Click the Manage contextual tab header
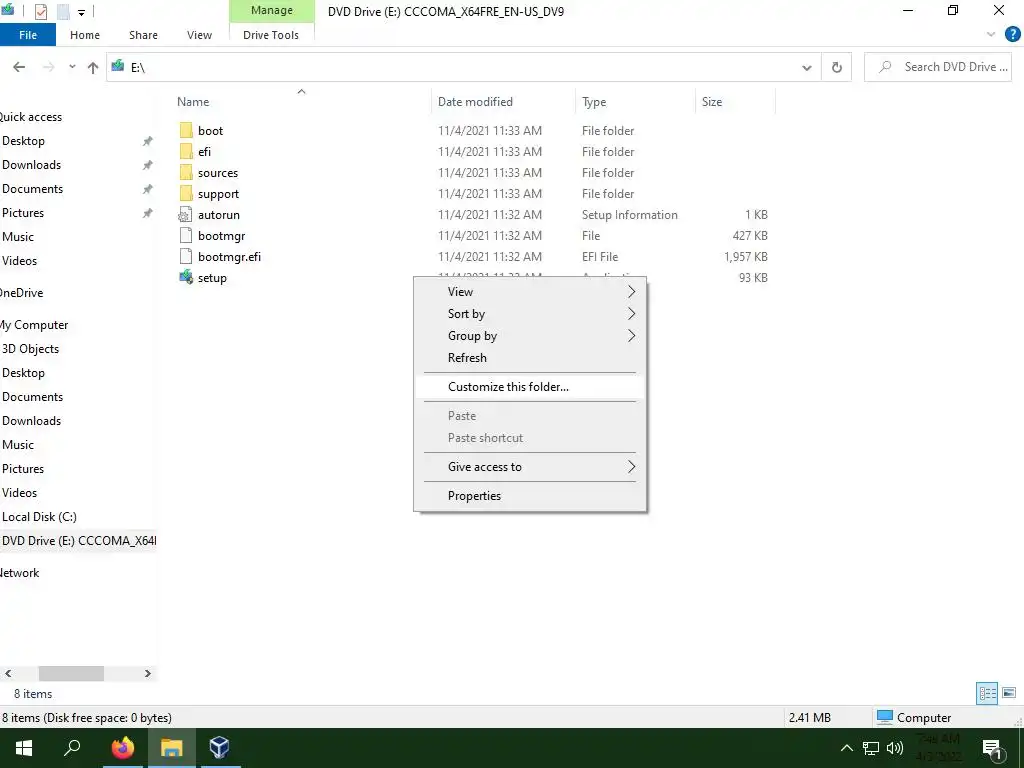The height and width of the screenshot is (768, 1024). click(x=272, y=10)
